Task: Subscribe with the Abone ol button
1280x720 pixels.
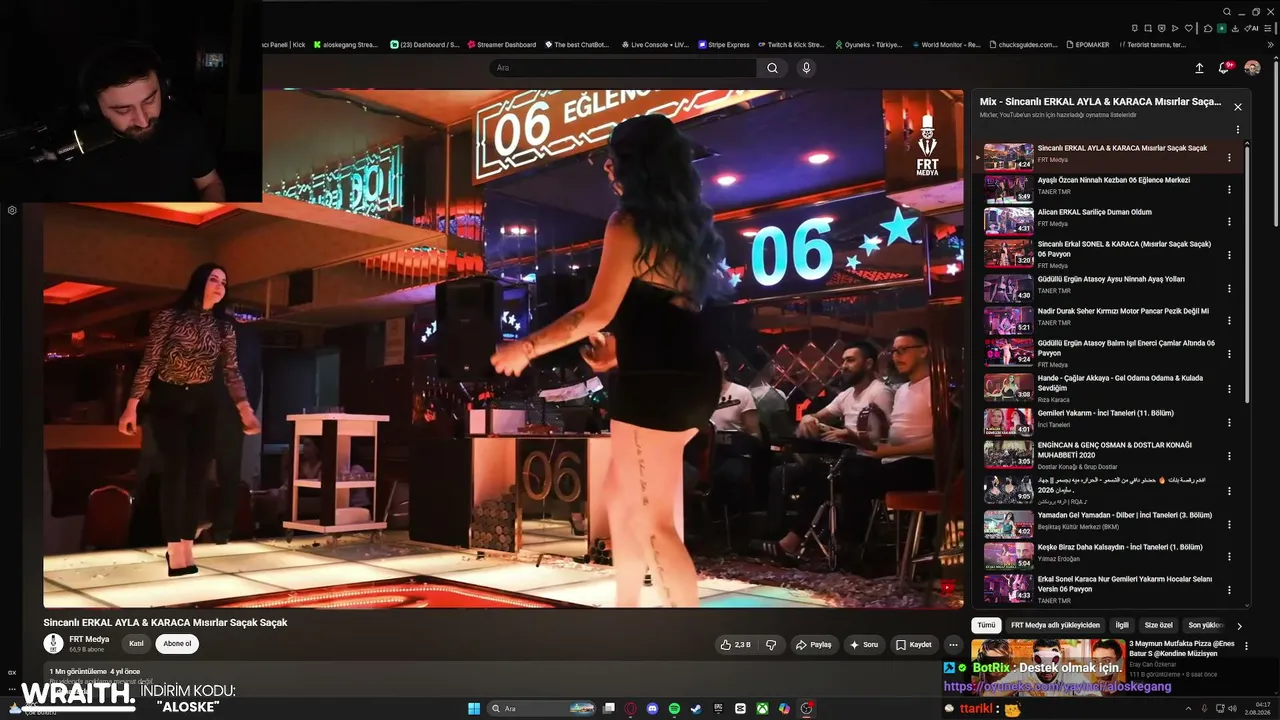Action: point(177,644)
